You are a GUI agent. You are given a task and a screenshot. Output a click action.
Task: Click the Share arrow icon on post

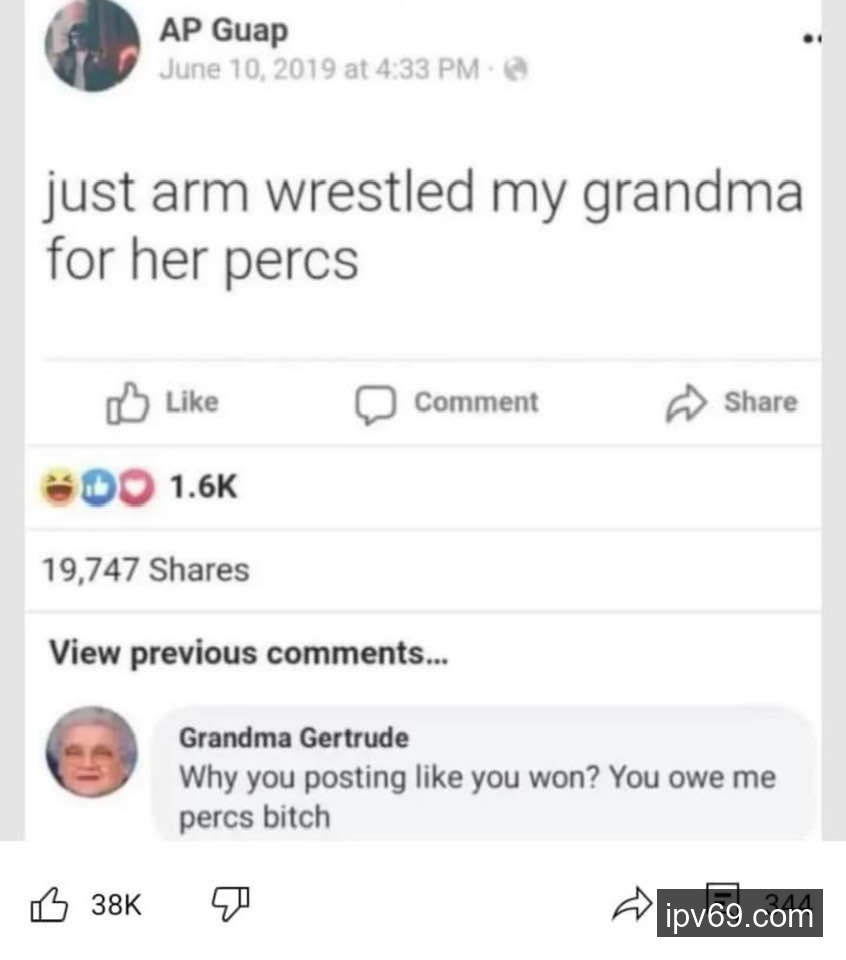tap(686, 403)
